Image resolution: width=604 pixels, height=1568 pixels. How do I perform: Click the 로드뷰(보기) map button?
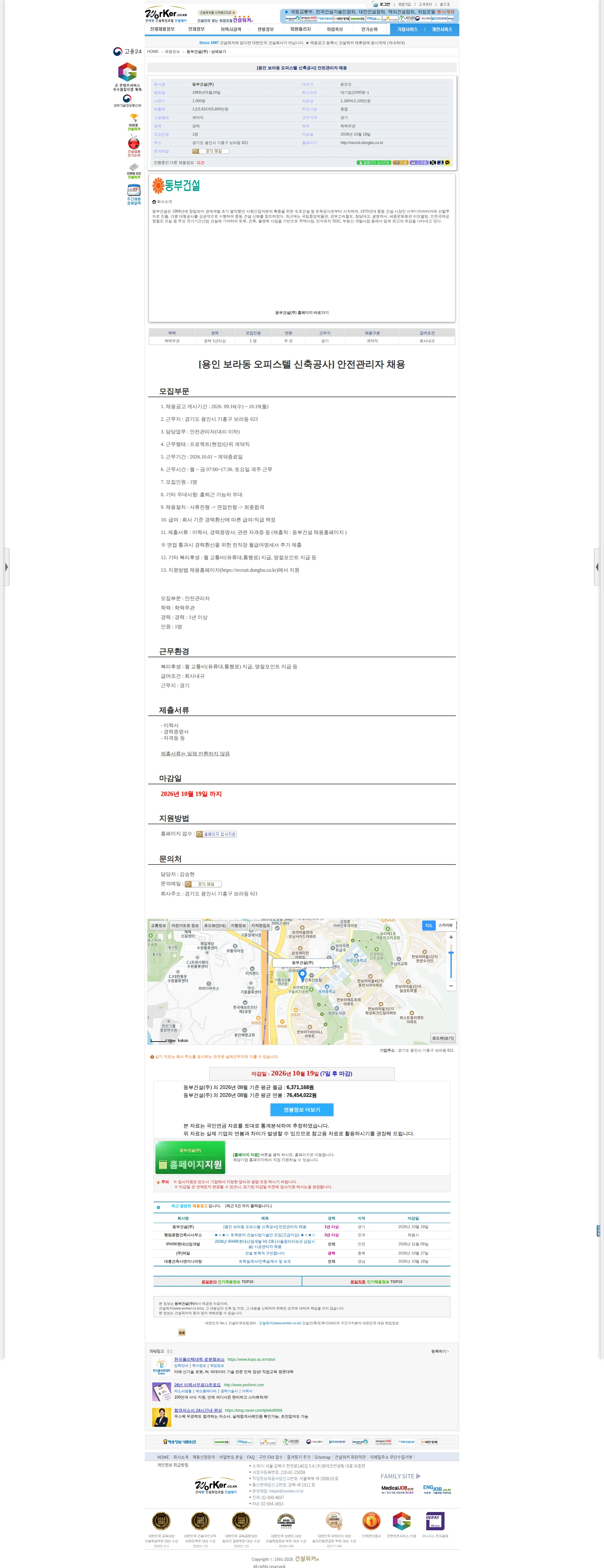(443, 1038)
